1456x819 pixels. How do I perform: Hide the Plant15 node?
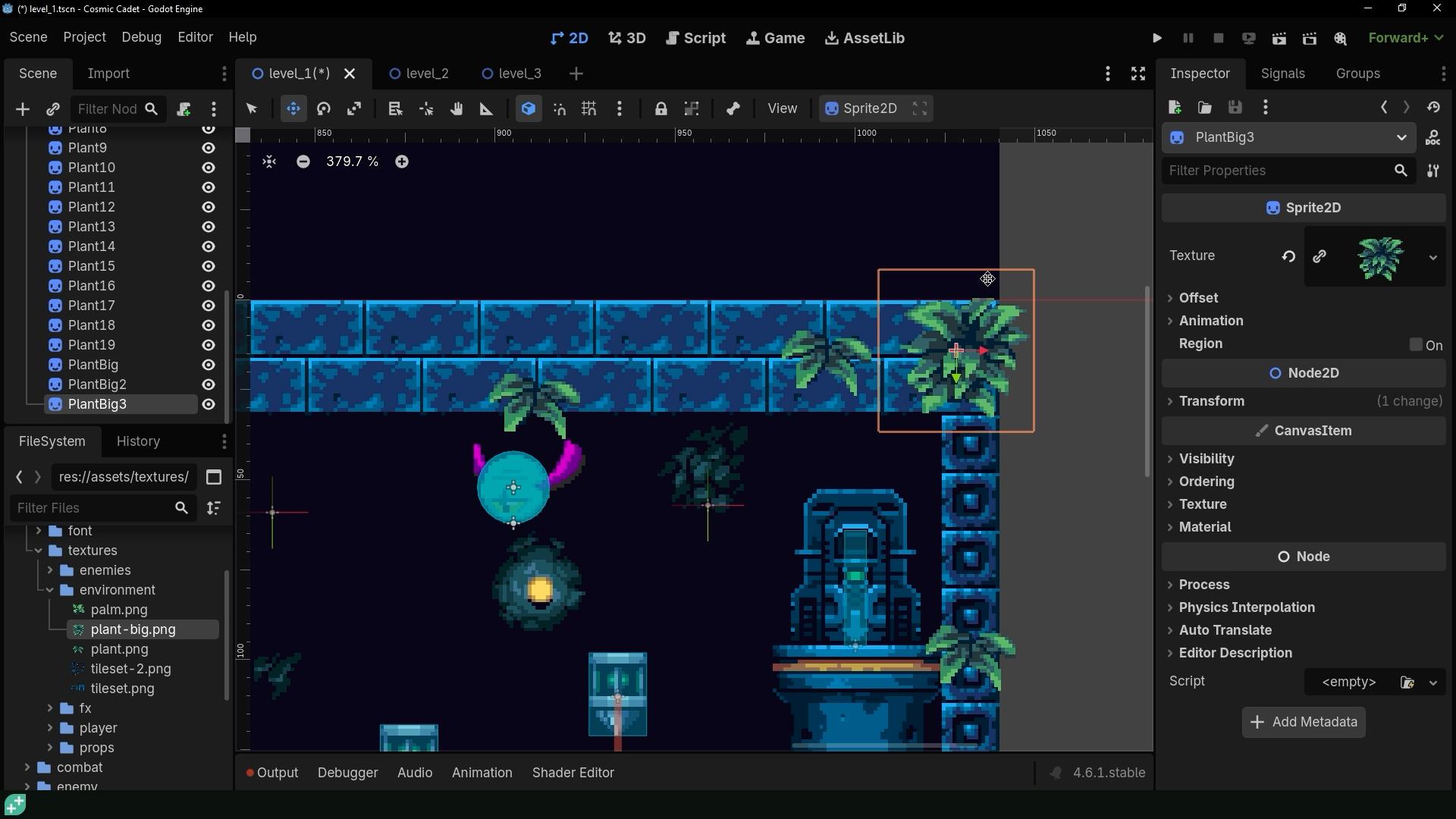coord(208,266)
